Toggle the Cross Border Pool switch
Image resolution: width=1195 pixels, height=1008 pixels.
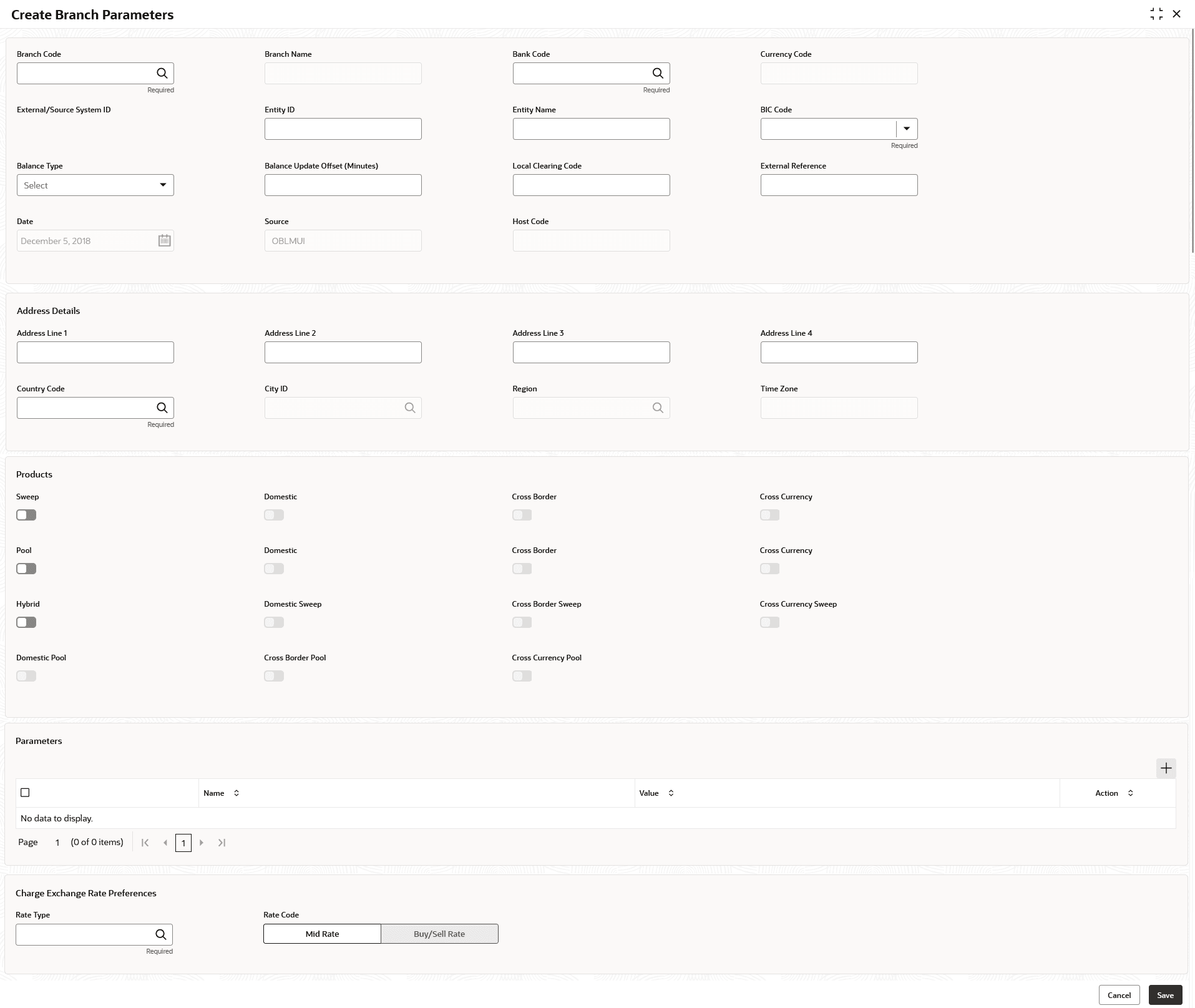(274, 676)
